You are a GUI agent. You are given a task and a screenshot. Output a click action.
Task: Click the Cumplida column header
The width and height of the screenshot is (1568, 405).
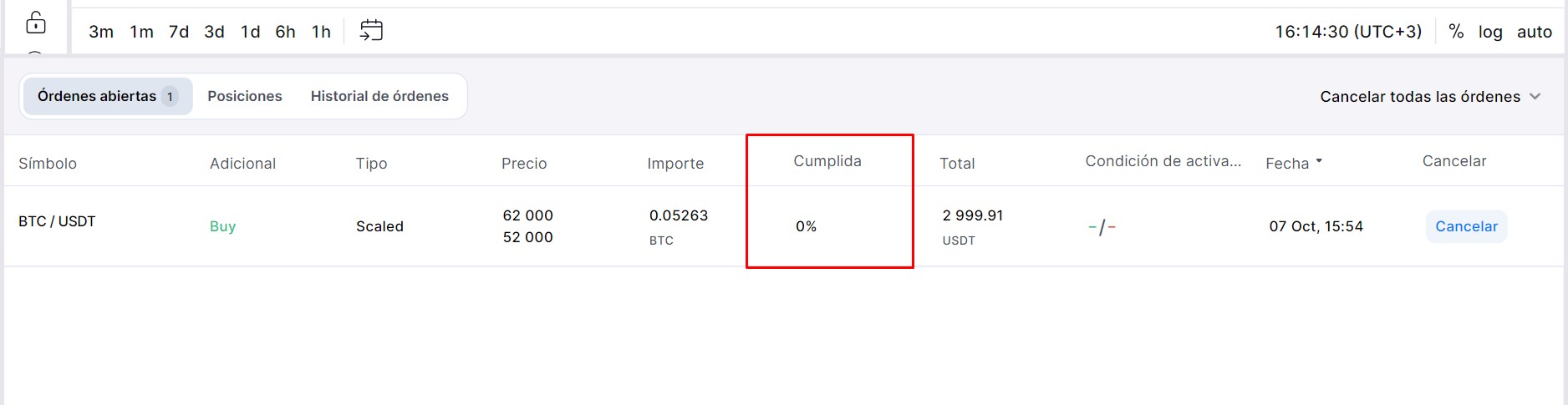pos(827,161)
